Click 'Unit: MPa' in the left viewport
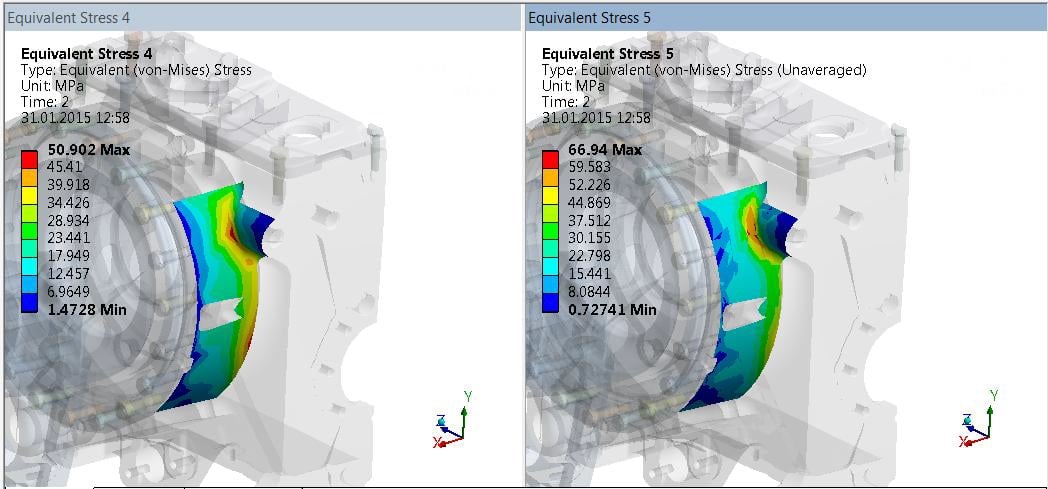Screen dimensions: 1048x489 click(x=53, y=86)
